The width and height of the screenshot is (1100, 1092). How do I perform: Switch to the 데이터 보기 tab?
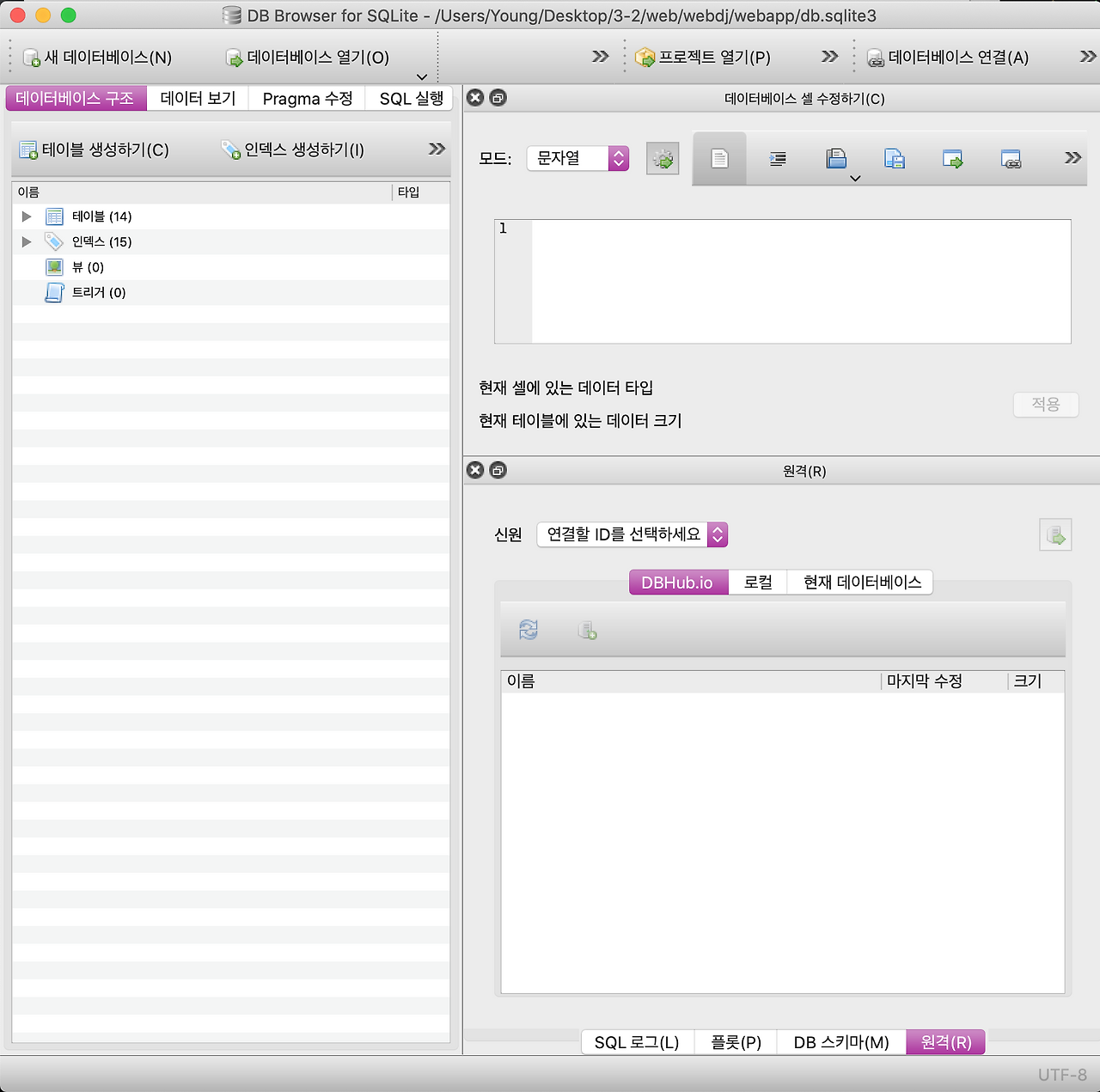point(198,99)
